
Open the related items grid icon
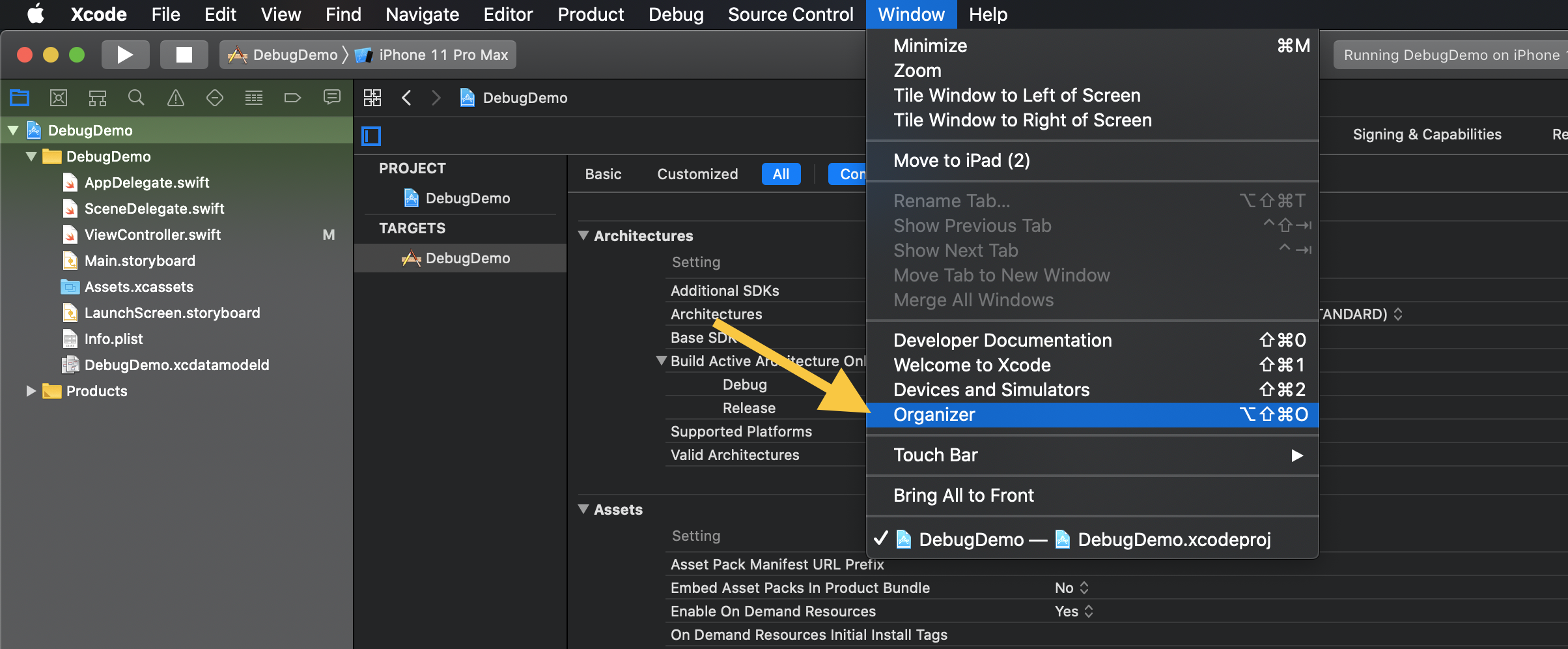pos(372,98)
